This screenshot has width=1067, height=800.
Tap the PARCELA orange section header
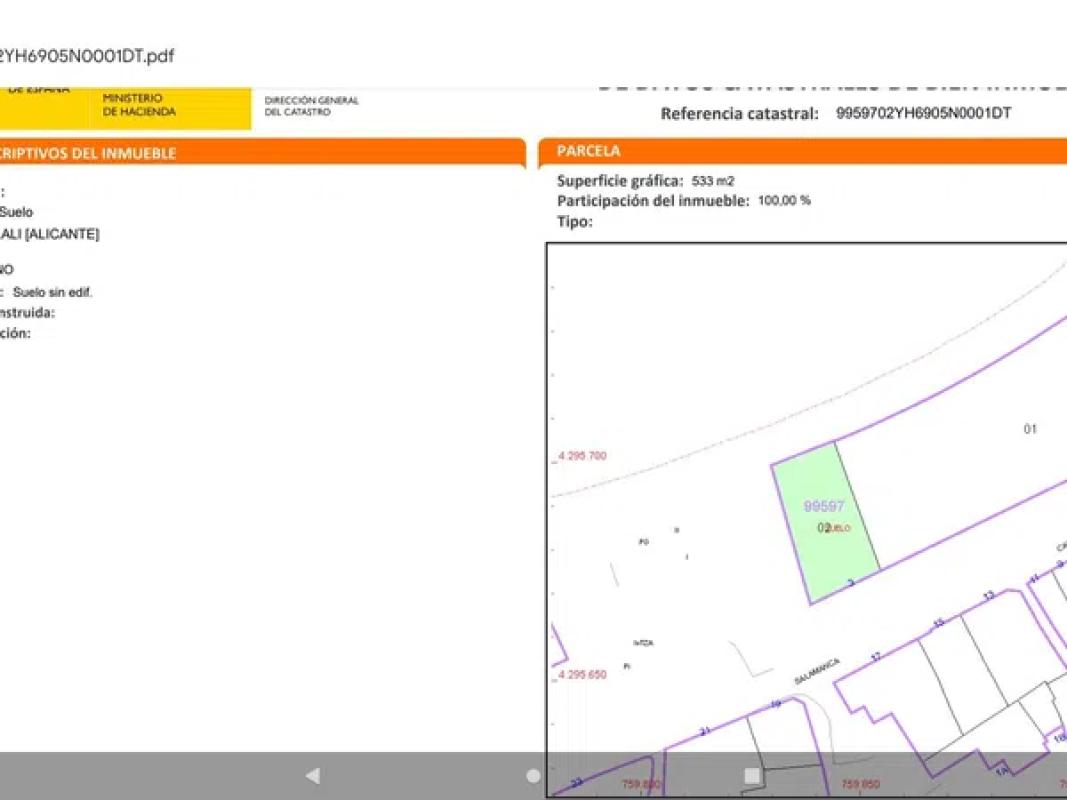click(588, 151)
